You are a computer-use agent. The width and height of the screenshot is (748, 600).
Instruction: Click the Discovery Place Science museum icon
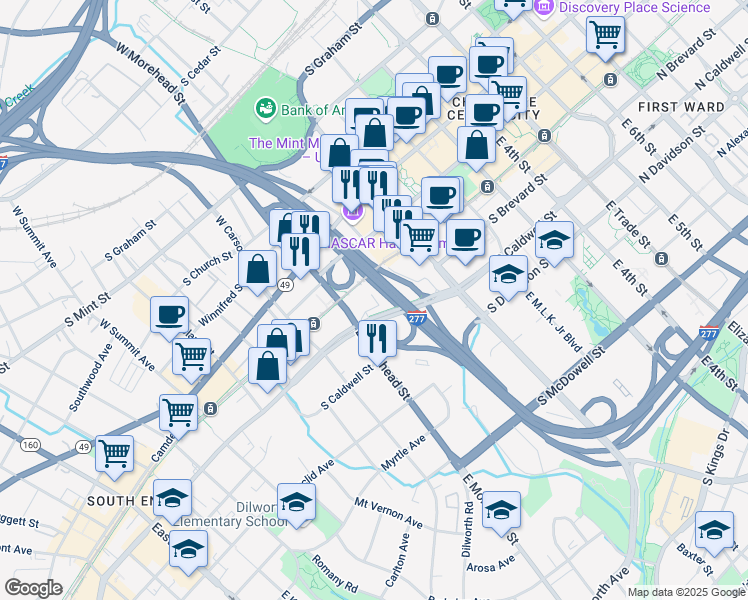[x=544, y=6]
